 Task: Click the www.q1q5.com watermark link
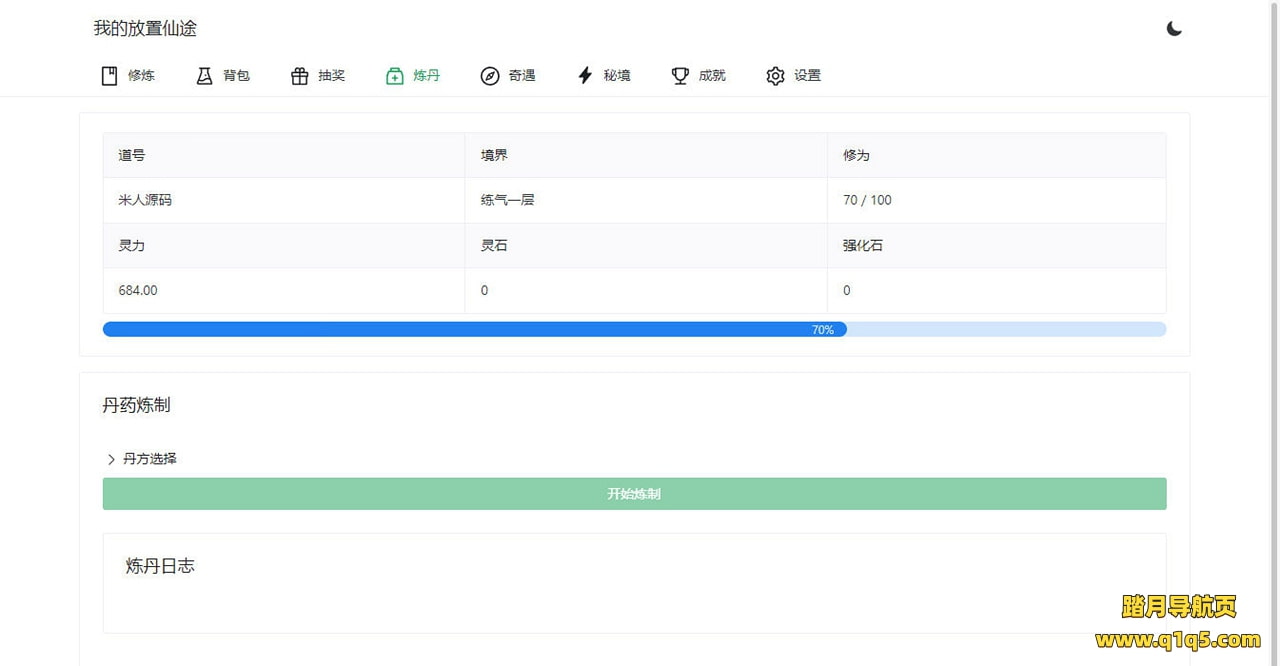coord(1178,640)
